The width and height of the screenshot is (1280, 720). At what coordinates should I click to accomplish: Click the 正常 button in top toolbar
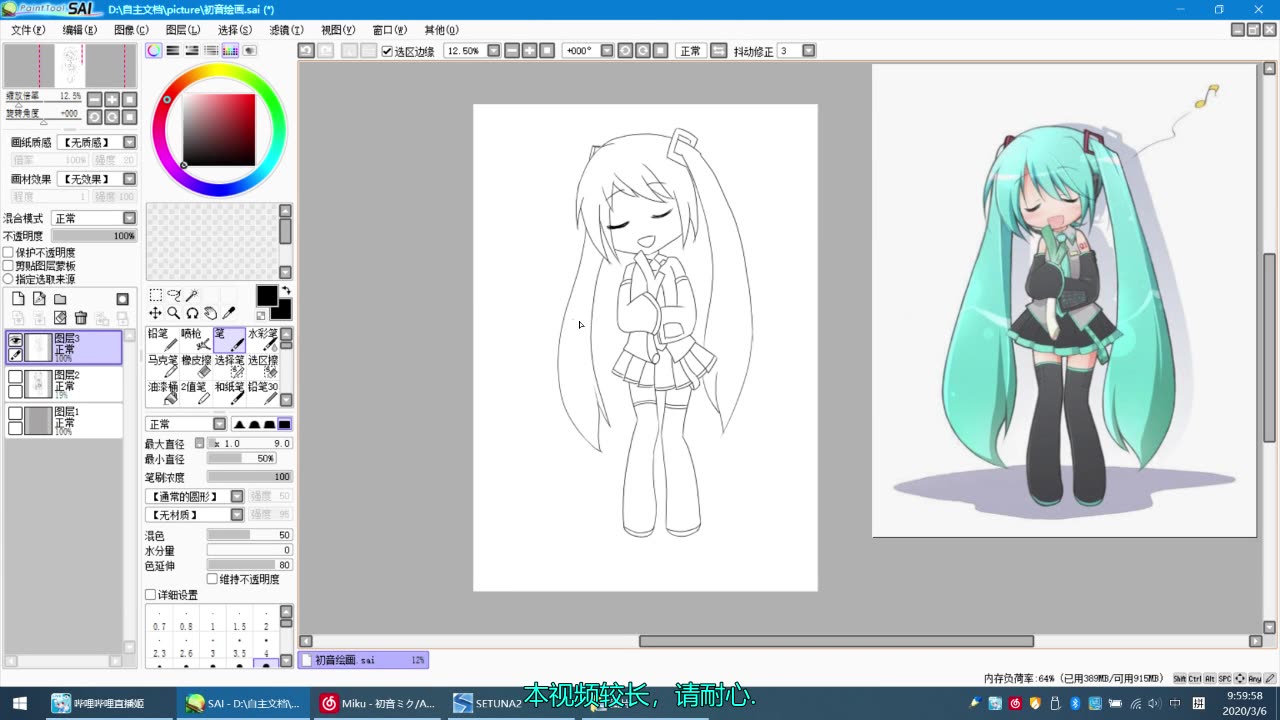[x=690, y=51]
